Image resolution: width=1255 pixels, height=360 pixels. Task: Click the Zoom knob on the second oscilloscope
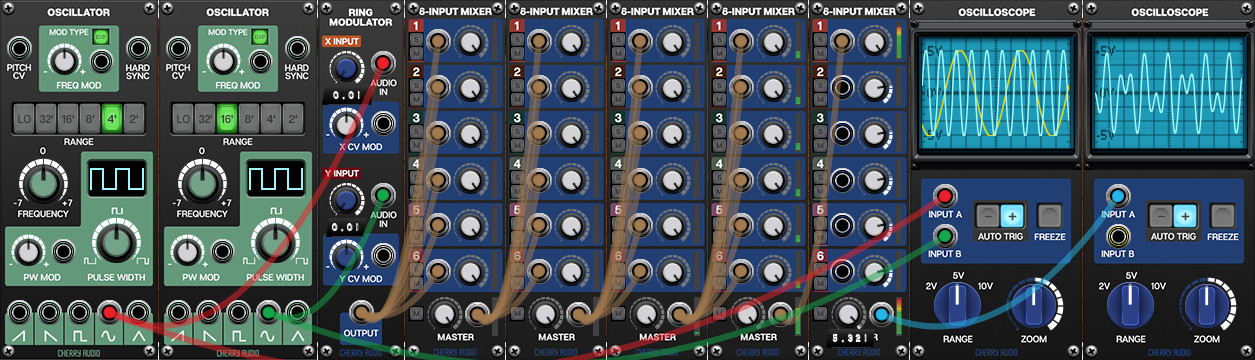1206,304
